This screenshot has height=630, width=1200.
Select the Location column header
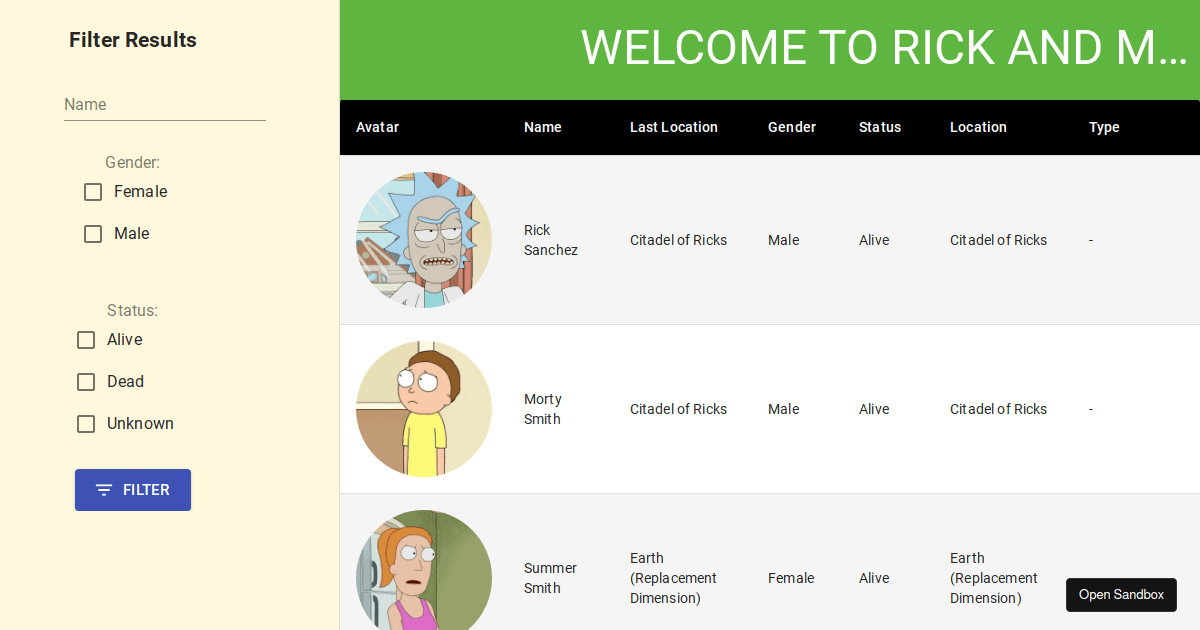click(978, 127)
